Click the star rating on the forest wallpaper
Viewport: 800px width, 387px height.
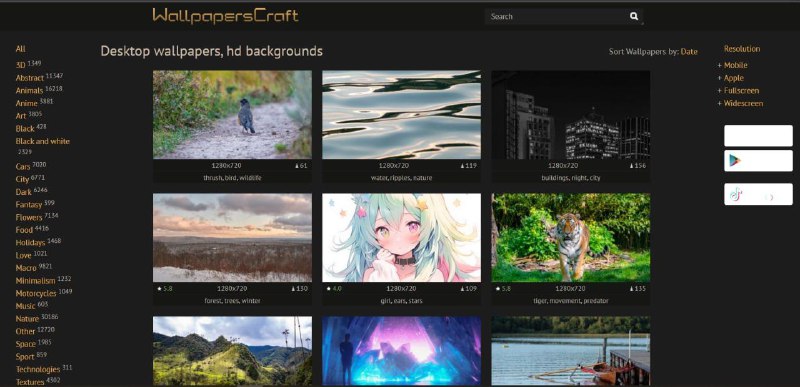(x=164, y=289)
